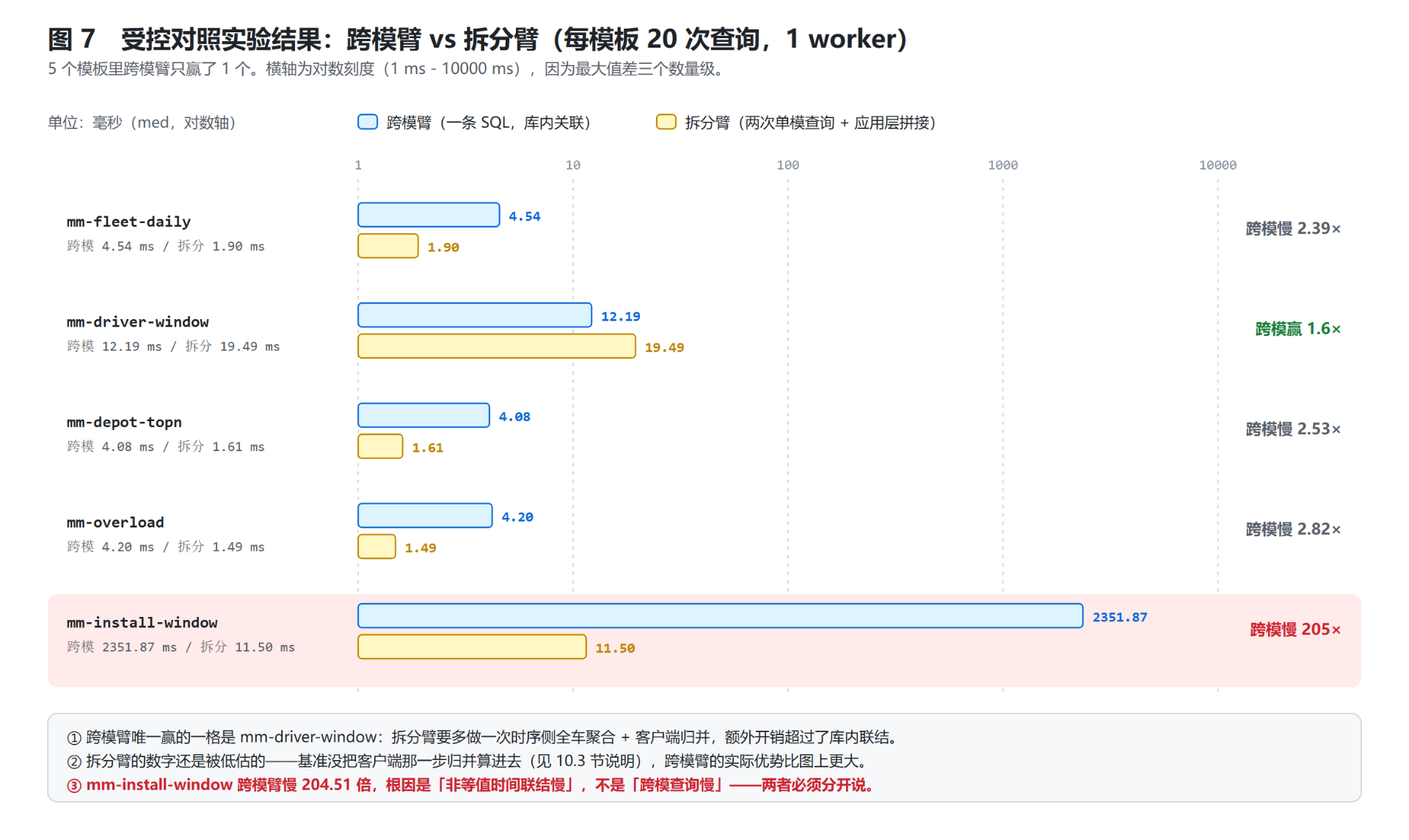Click the yellow 19.49 bar
This screenshot has height=840, width=1409.
tap(497, 346)
